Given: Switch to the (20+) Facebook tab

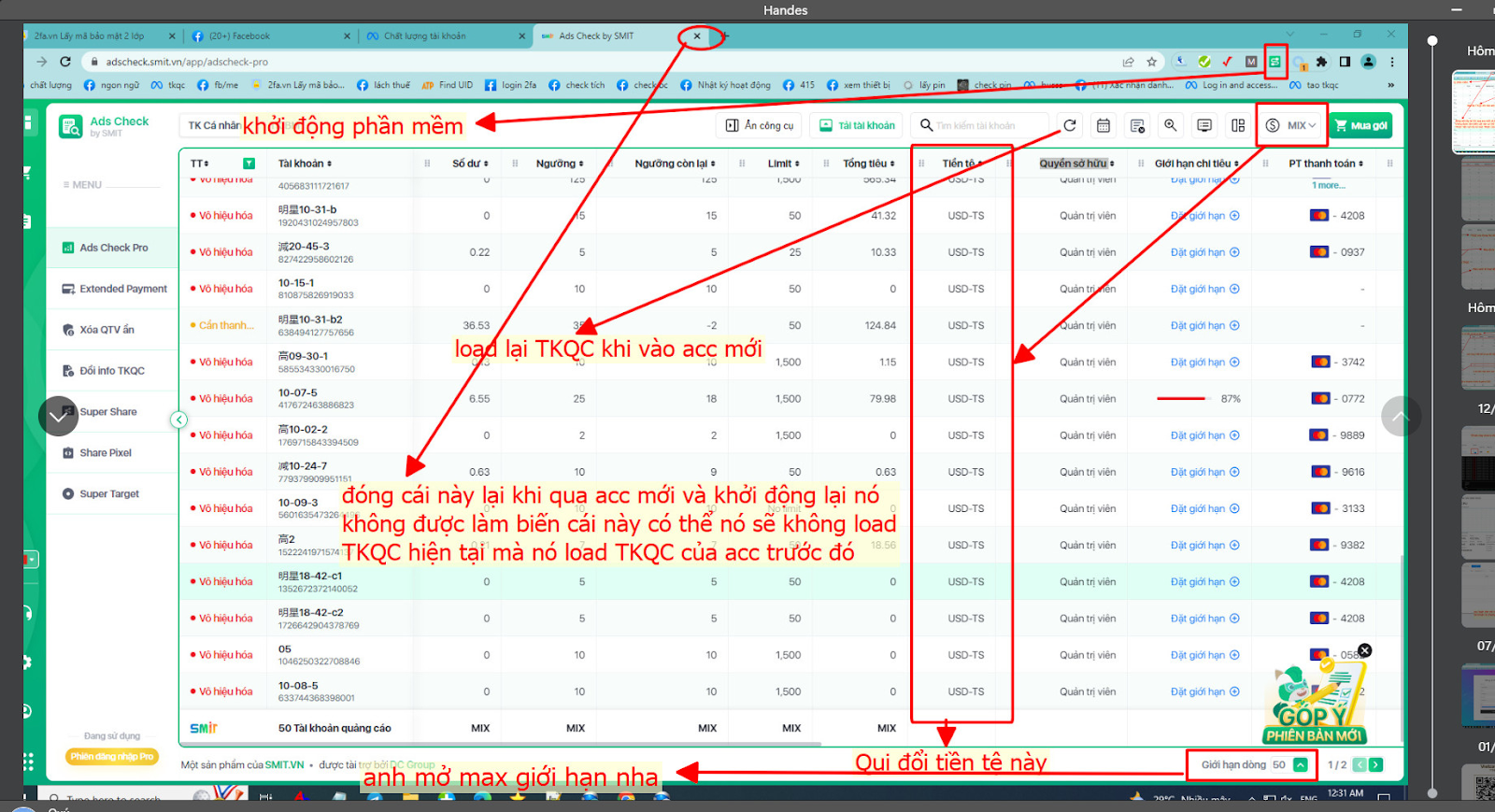Looking at the screenshot, I should coord(270,36).
